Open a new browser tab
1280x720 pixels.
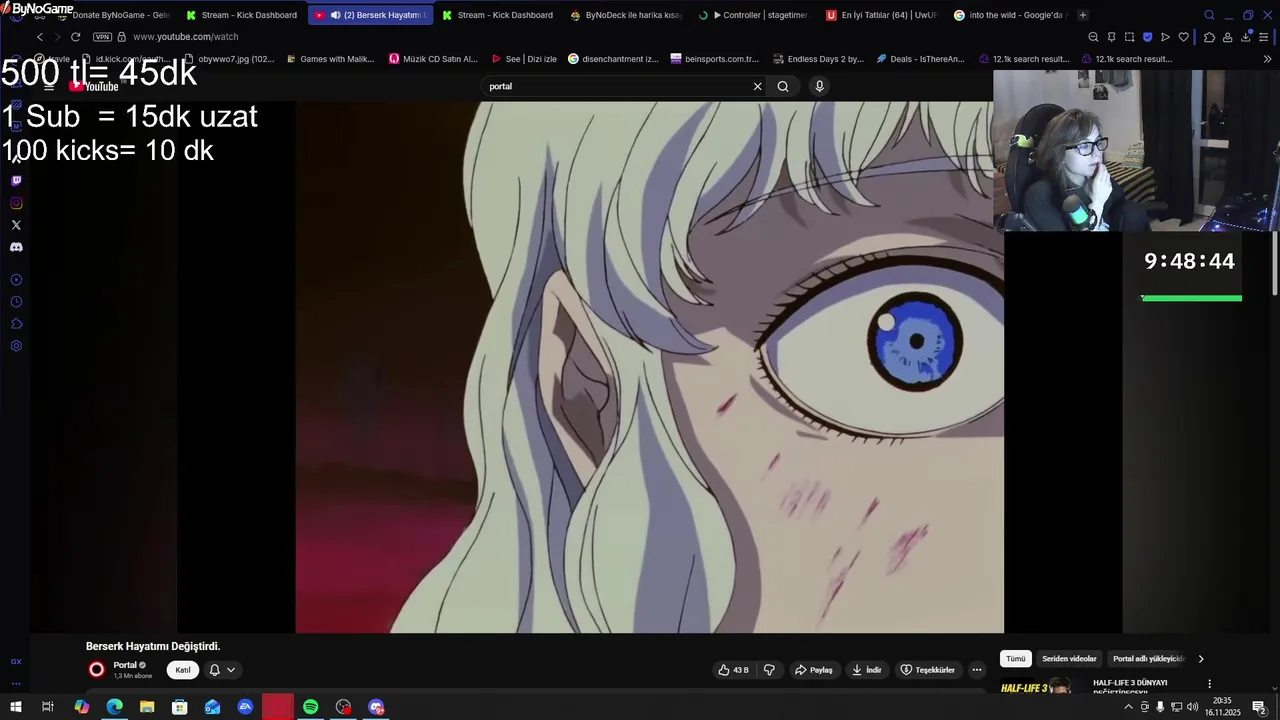point(1082,15)
